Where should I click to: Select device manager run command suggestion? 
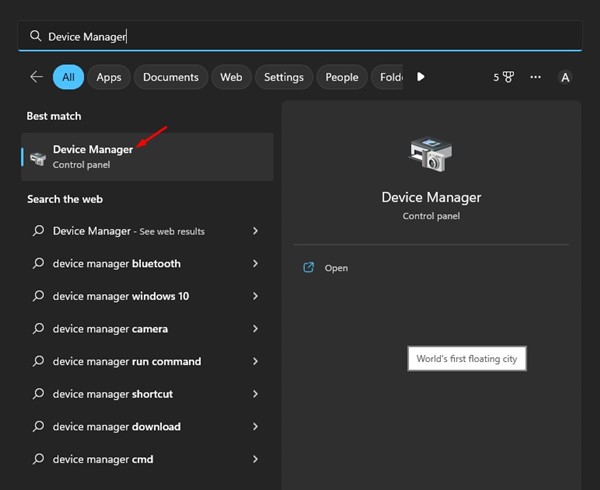coord(127,361)
